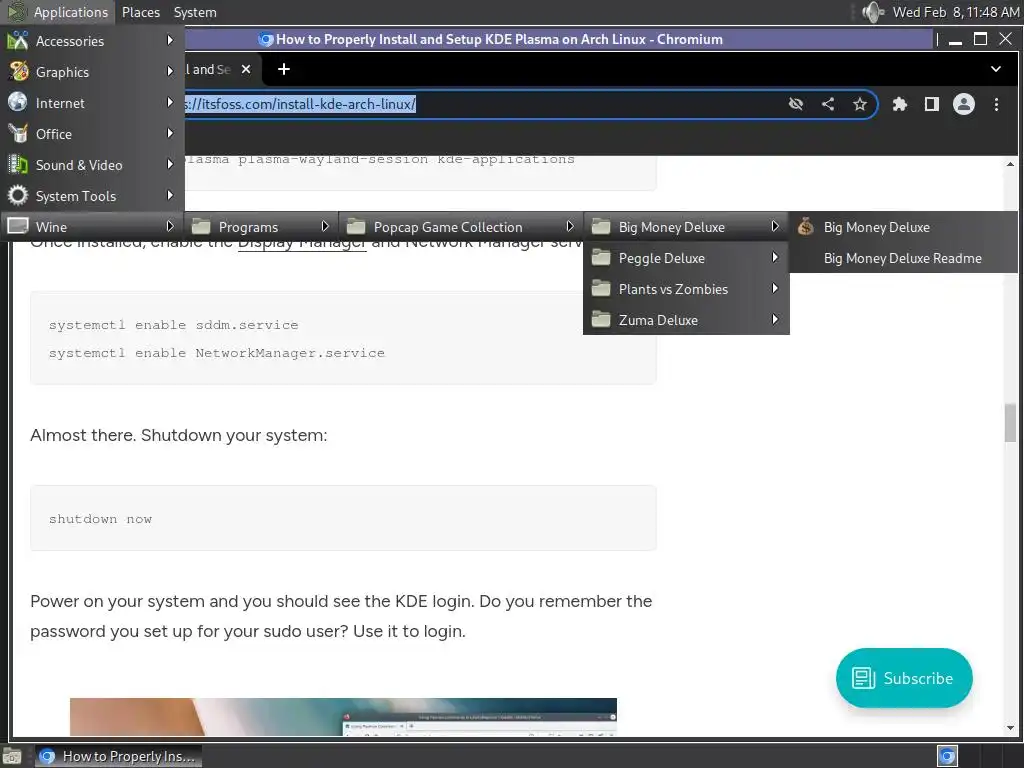Screen dimensions: 1024x768
Task: Click the Big Money Deluxe folder icon
Action: click(x=601, y=227)
